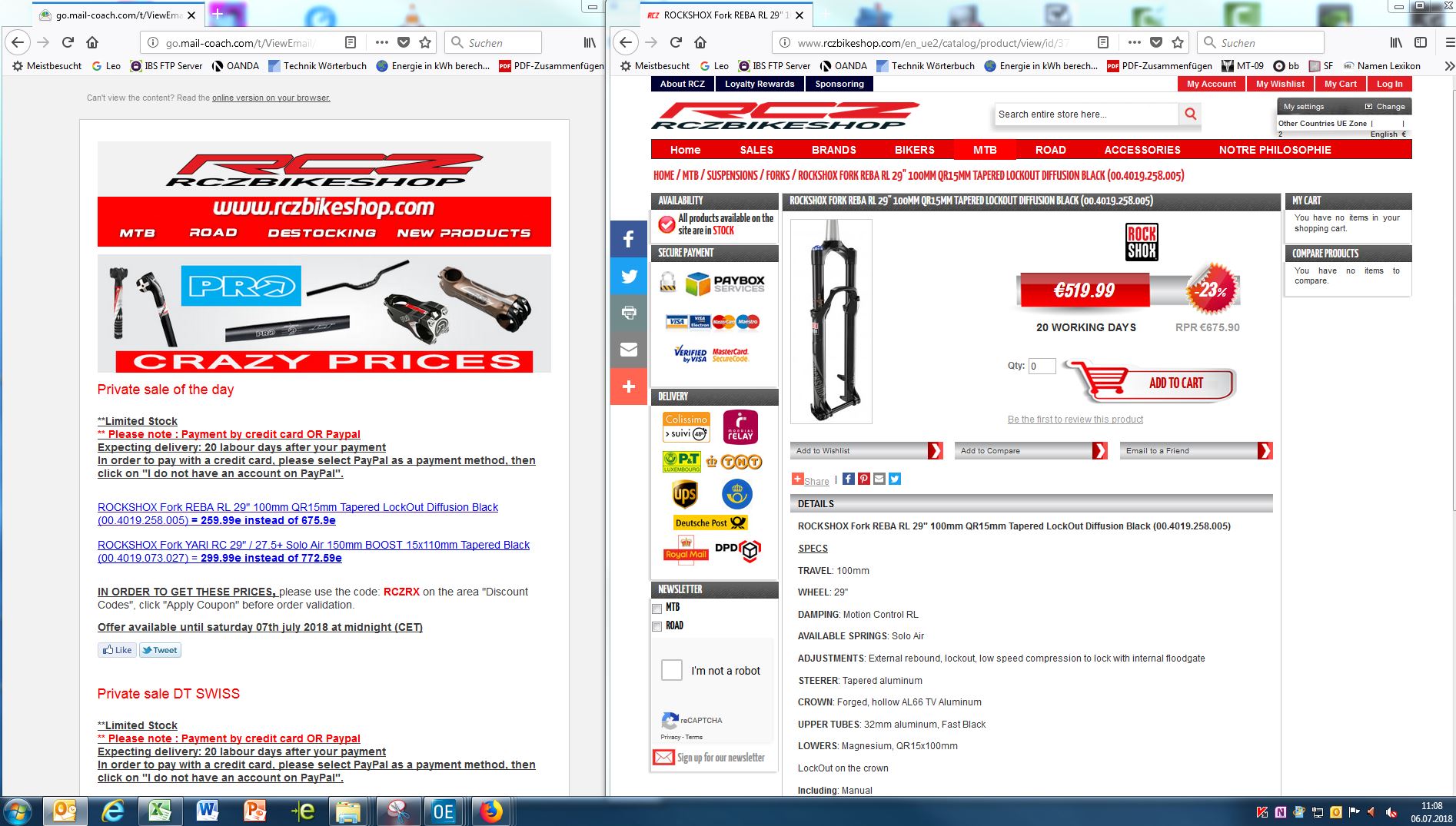Screen dimensions: 1456x826
Task: Open the BRANDS menu in navigation bar
Action: 833,150
